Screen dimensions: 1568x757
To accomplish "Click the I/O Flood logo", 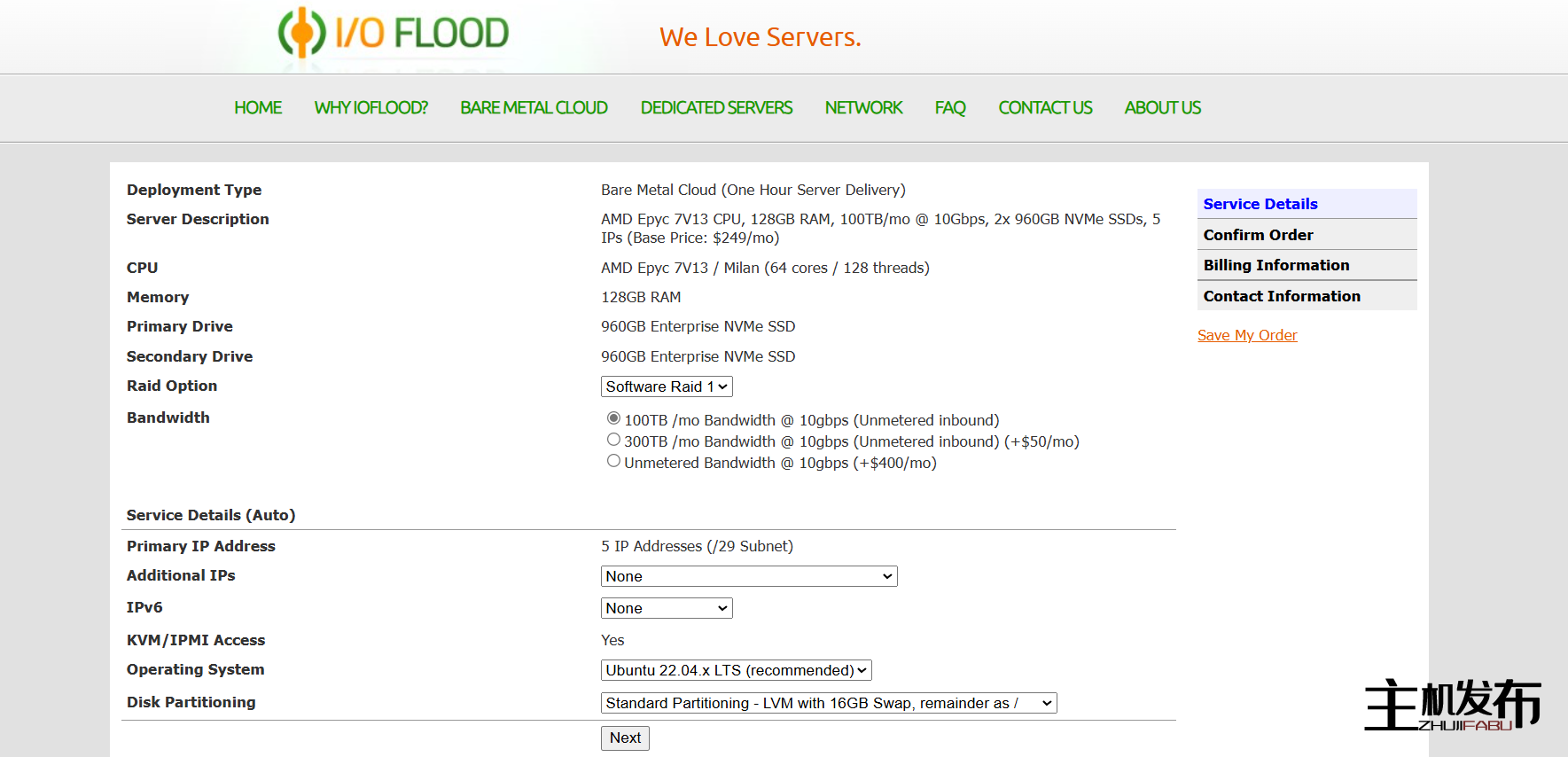I will pyautogui.click(x=394, y=34).
